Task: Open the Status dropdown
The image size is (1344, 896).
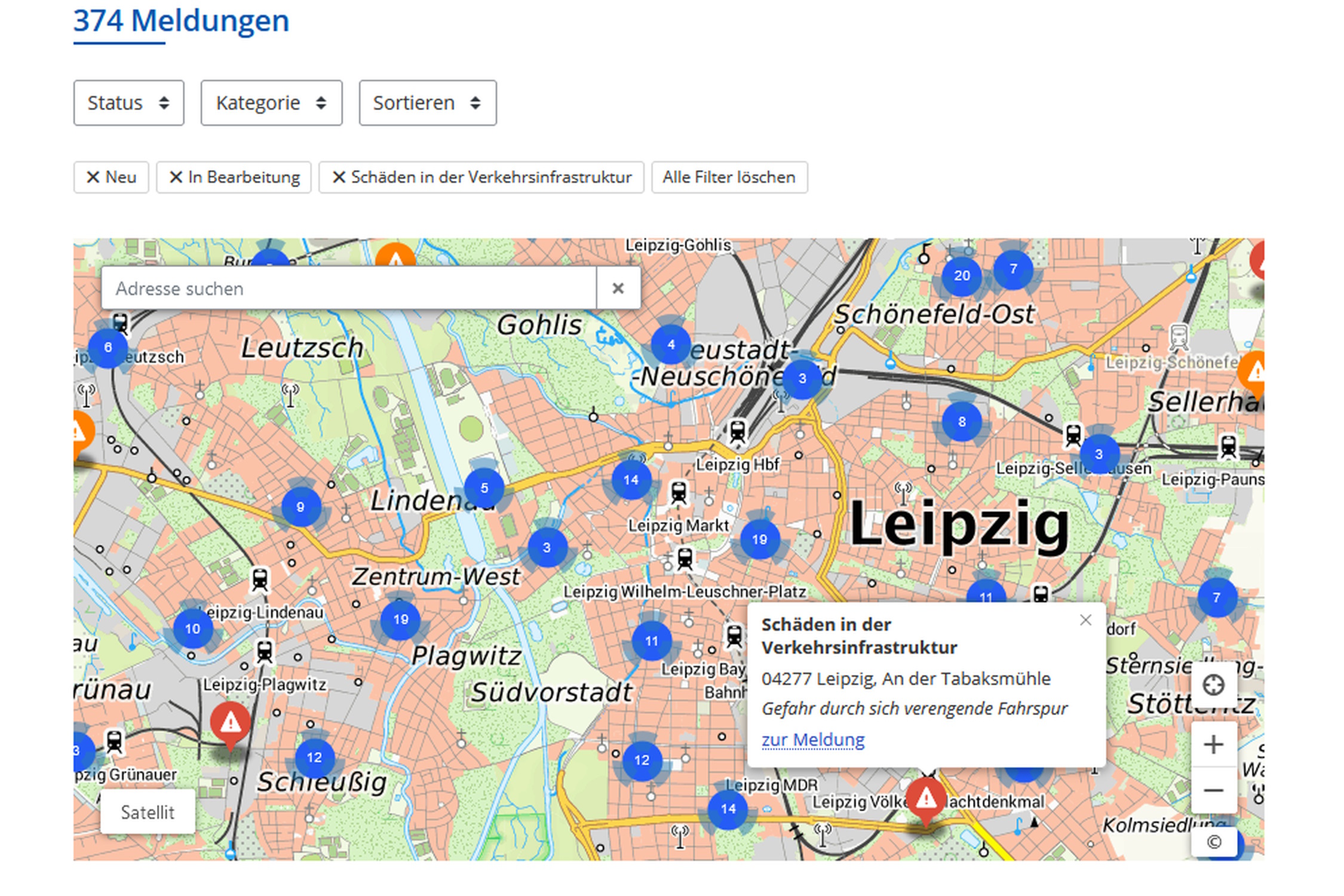Action: [128, 103]
